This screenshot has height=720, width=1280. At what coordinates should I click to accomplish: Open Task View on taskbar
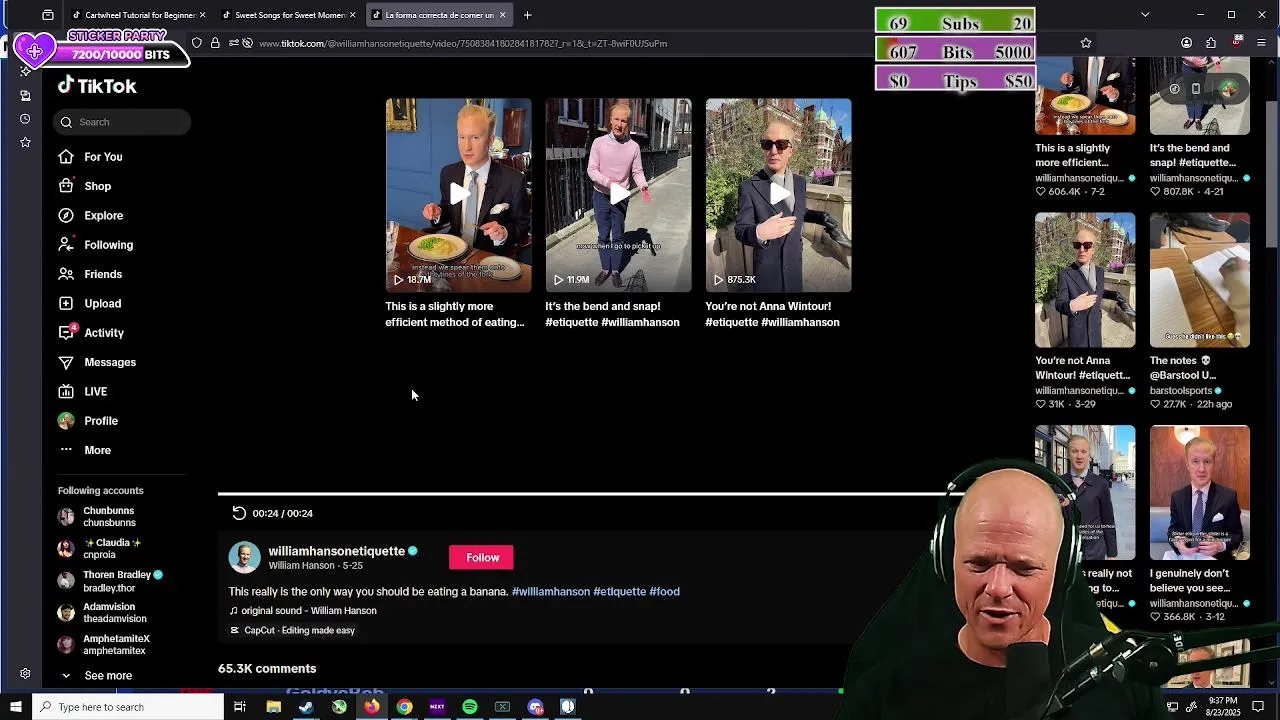(240, 707)
